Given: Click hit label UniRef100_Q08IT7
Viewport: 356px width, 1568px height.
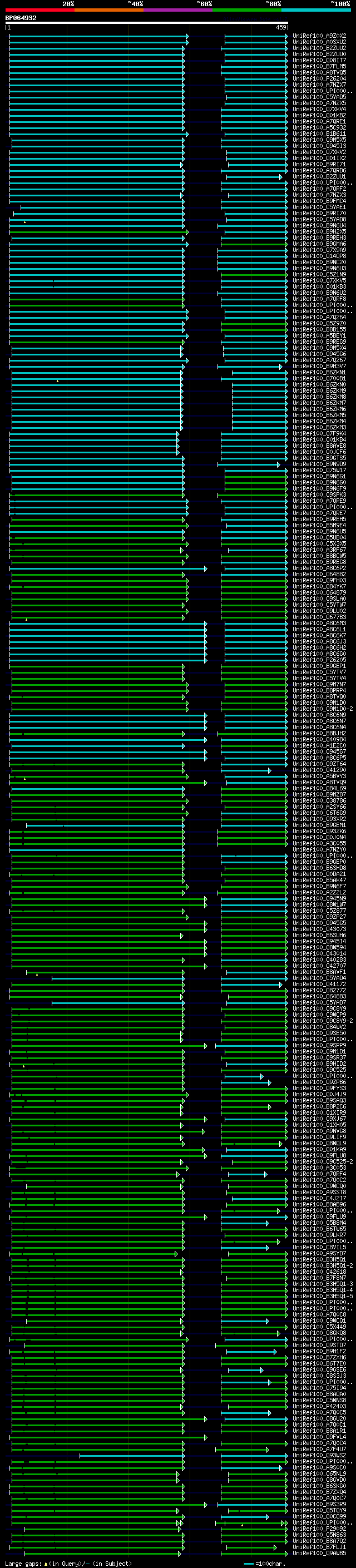Looking at the screenshot, I should pyautogui.click(x=319, y=60).
